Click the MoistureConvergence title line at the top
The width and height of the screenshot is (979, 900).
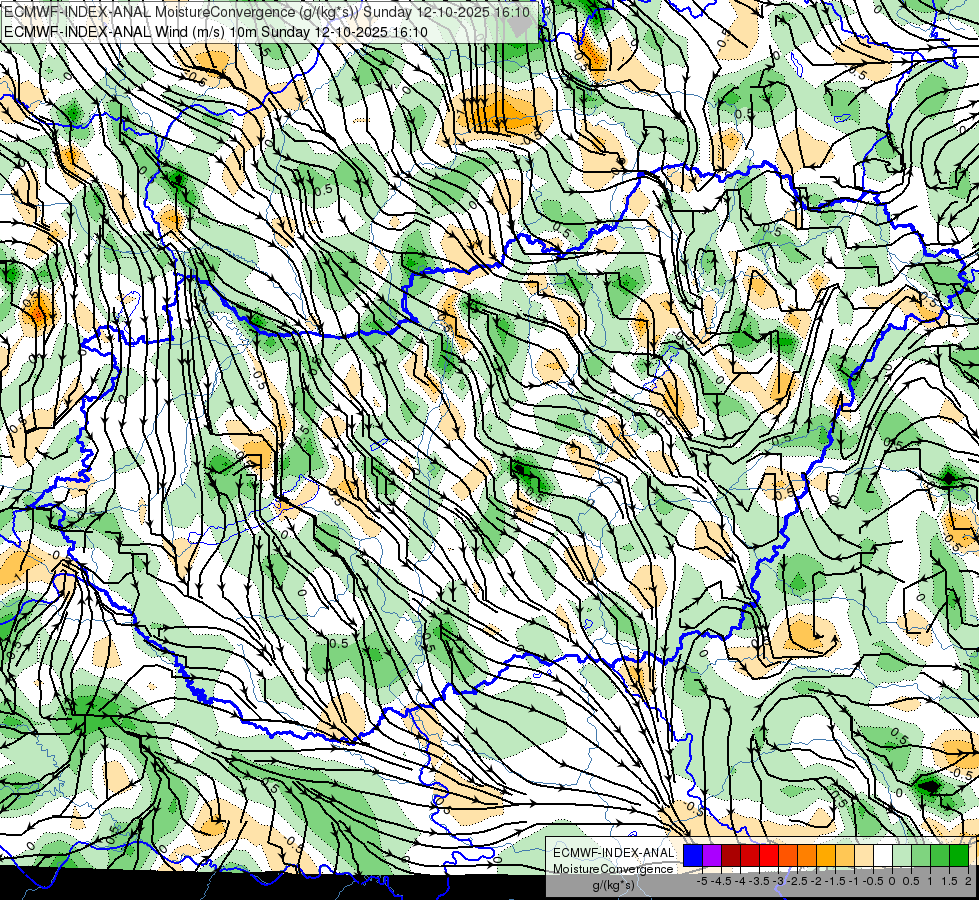267,12
